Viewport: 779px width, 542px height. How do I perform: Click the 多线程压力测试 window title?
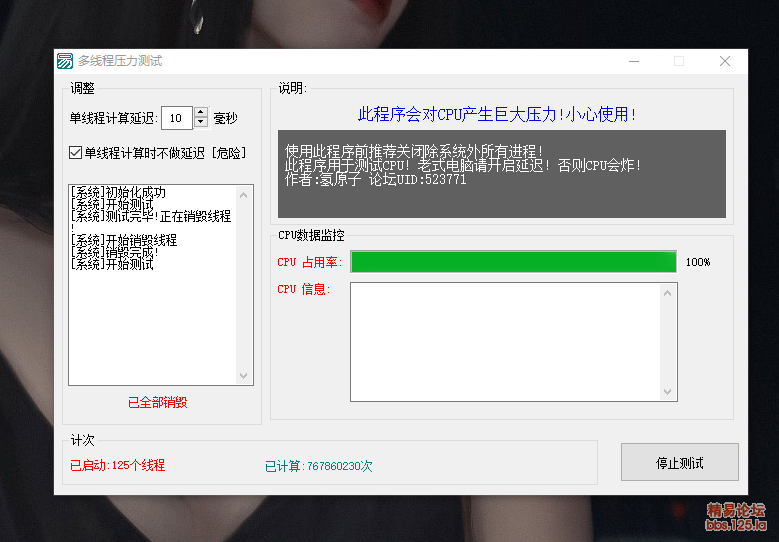[x=120, y=61]
